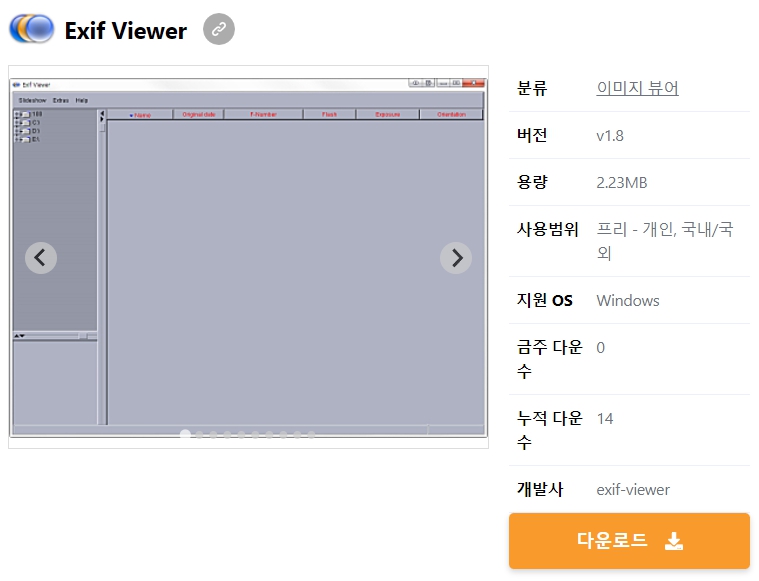
Task: Click the 개발사 label
Action: [x=540, y=489]
